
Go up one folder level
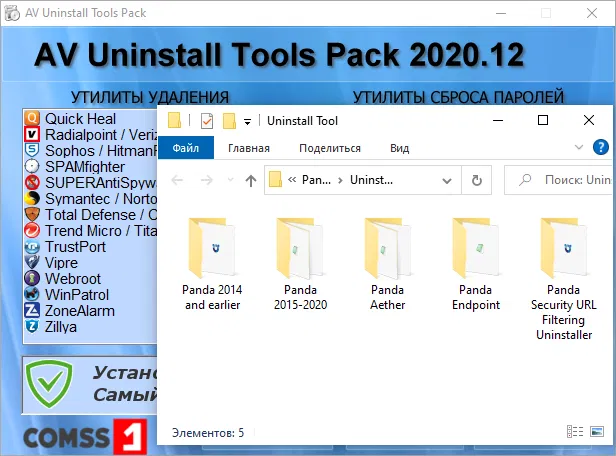[251, 180]
